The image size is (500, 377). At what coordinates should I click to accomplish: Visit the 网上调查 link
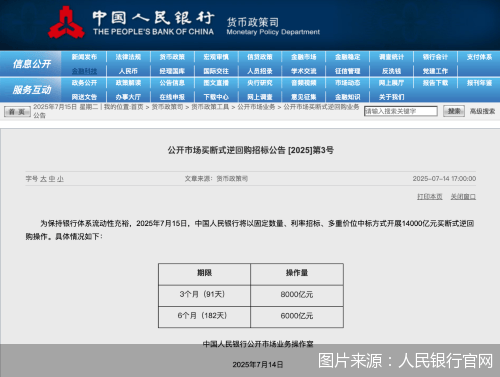click(260, 97)
